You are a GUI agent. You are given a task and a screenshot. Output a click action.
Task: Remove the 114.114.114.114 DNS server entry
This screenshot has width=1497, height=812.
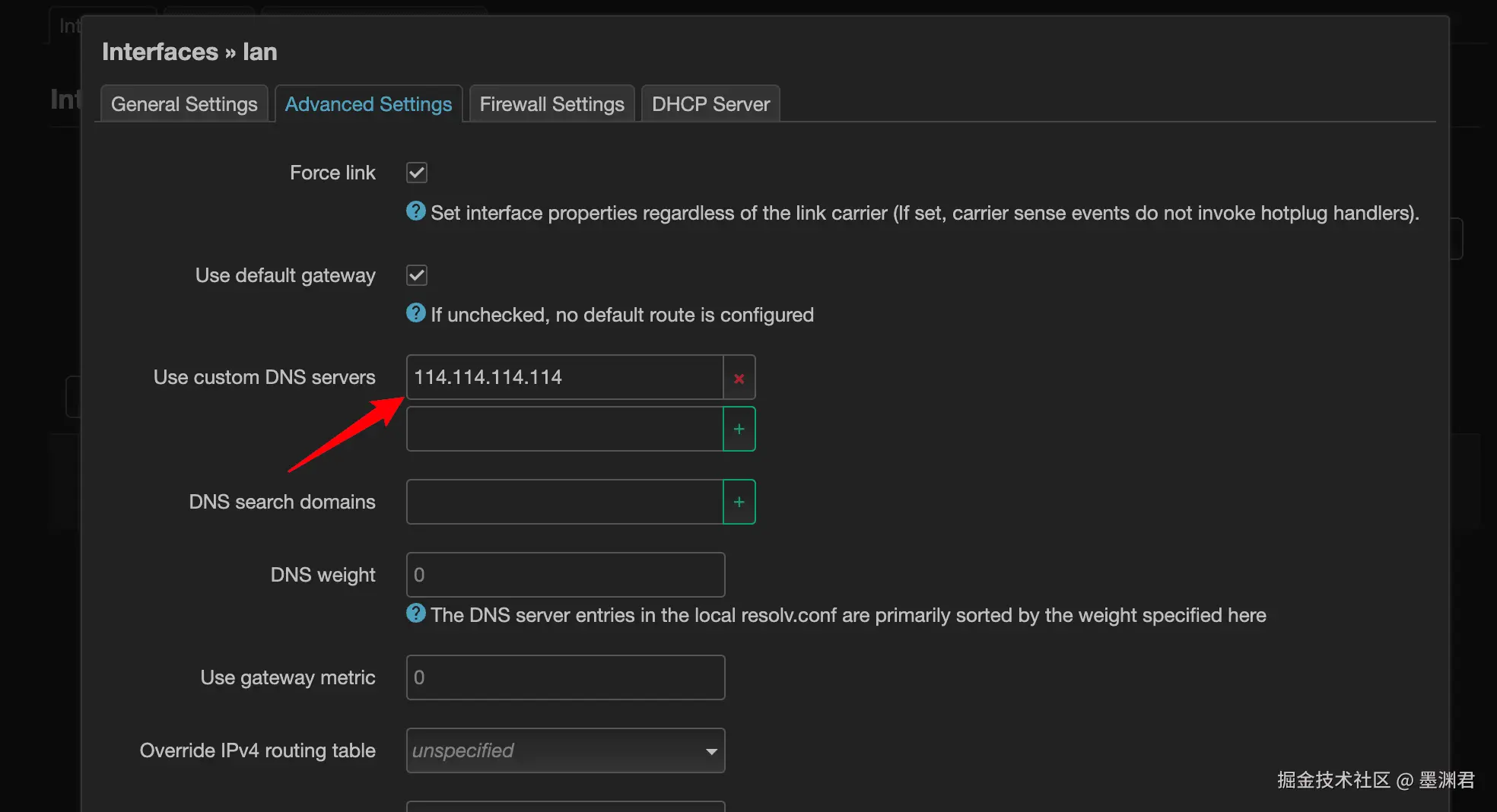point(739,378)
